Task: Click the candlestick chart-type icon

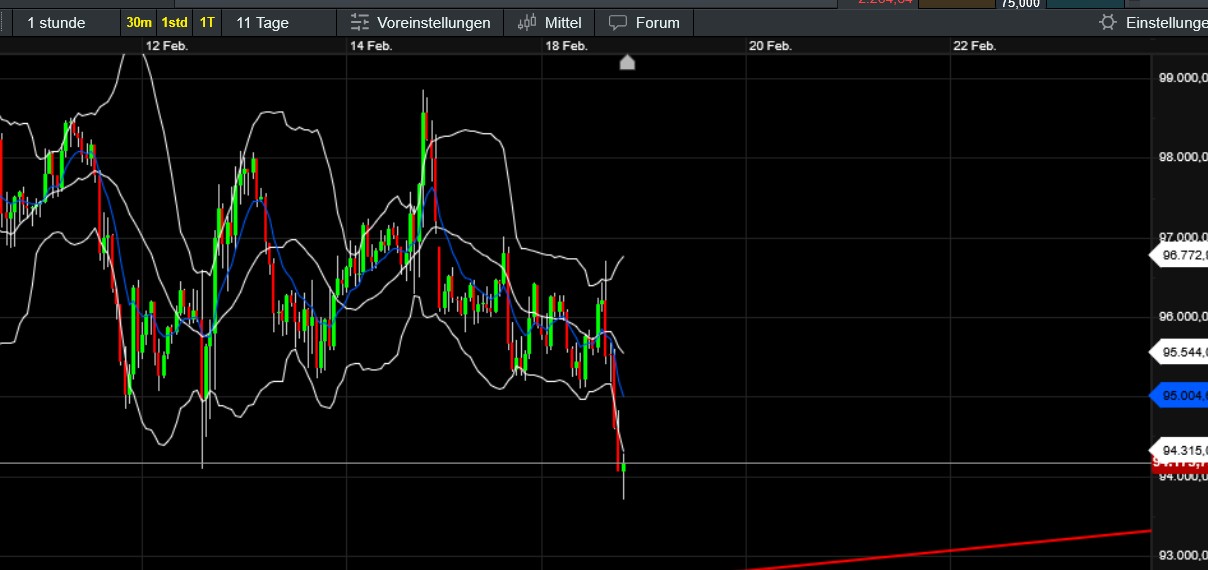Action: (x=526, y=22)
